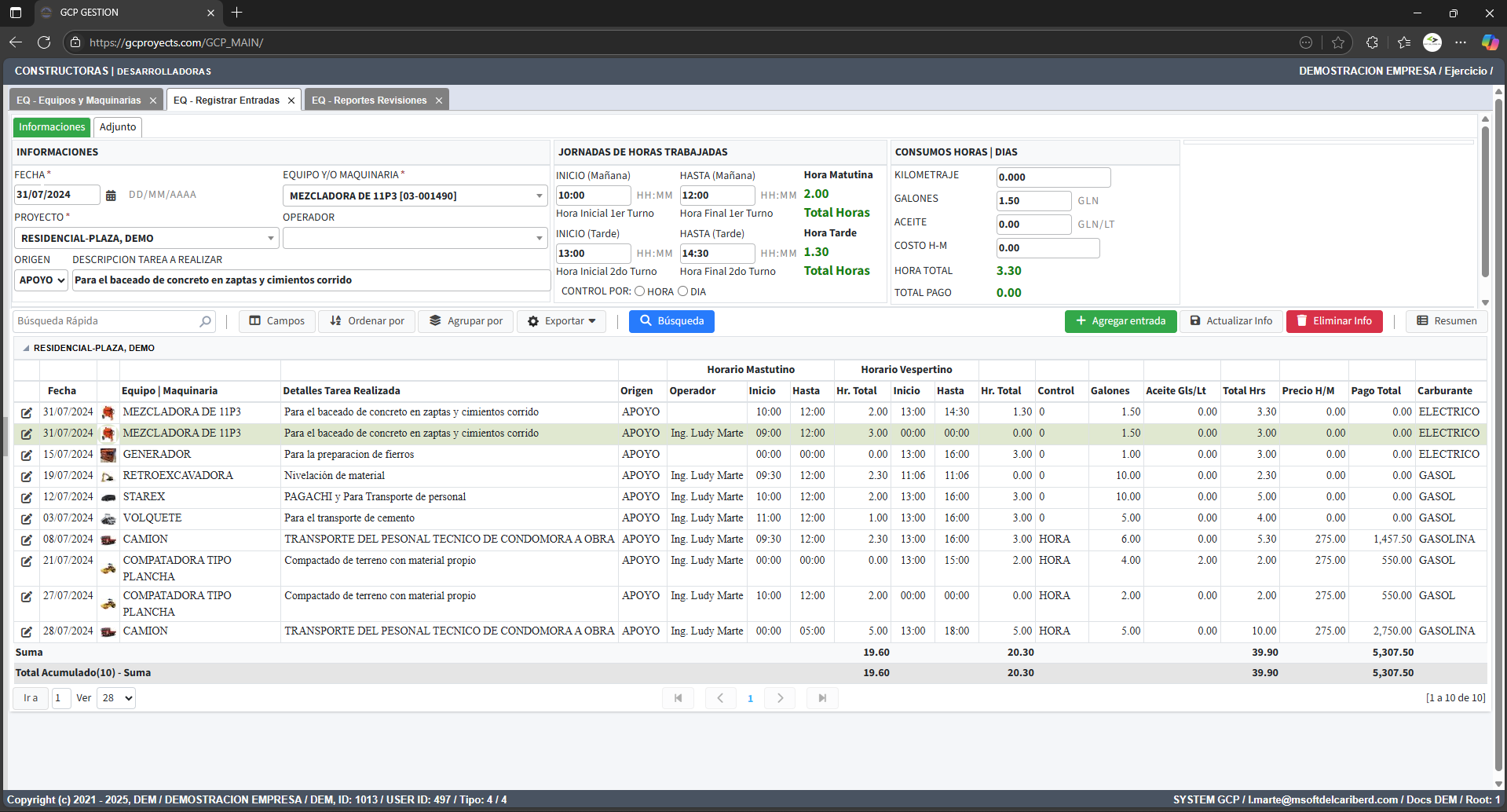This screenshot has width=1507, height=812.
Task: Select the HORA control radio button
Action: pyautogui.click(x=640, y=291)
